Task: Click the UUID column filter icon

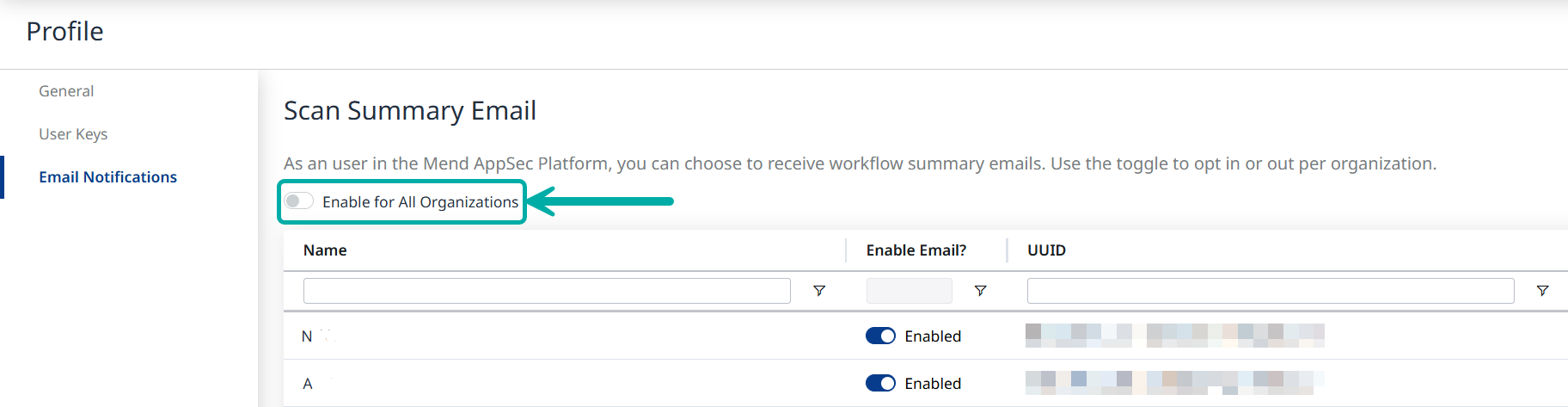Action: click(x=1542, y=291)
